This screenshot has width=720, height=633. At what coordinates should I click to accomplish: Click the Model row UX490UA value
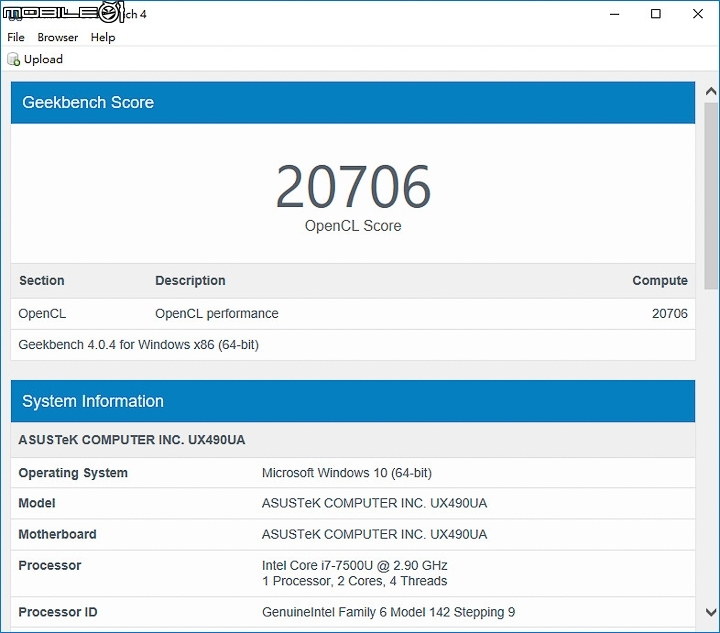coord(374,503)
